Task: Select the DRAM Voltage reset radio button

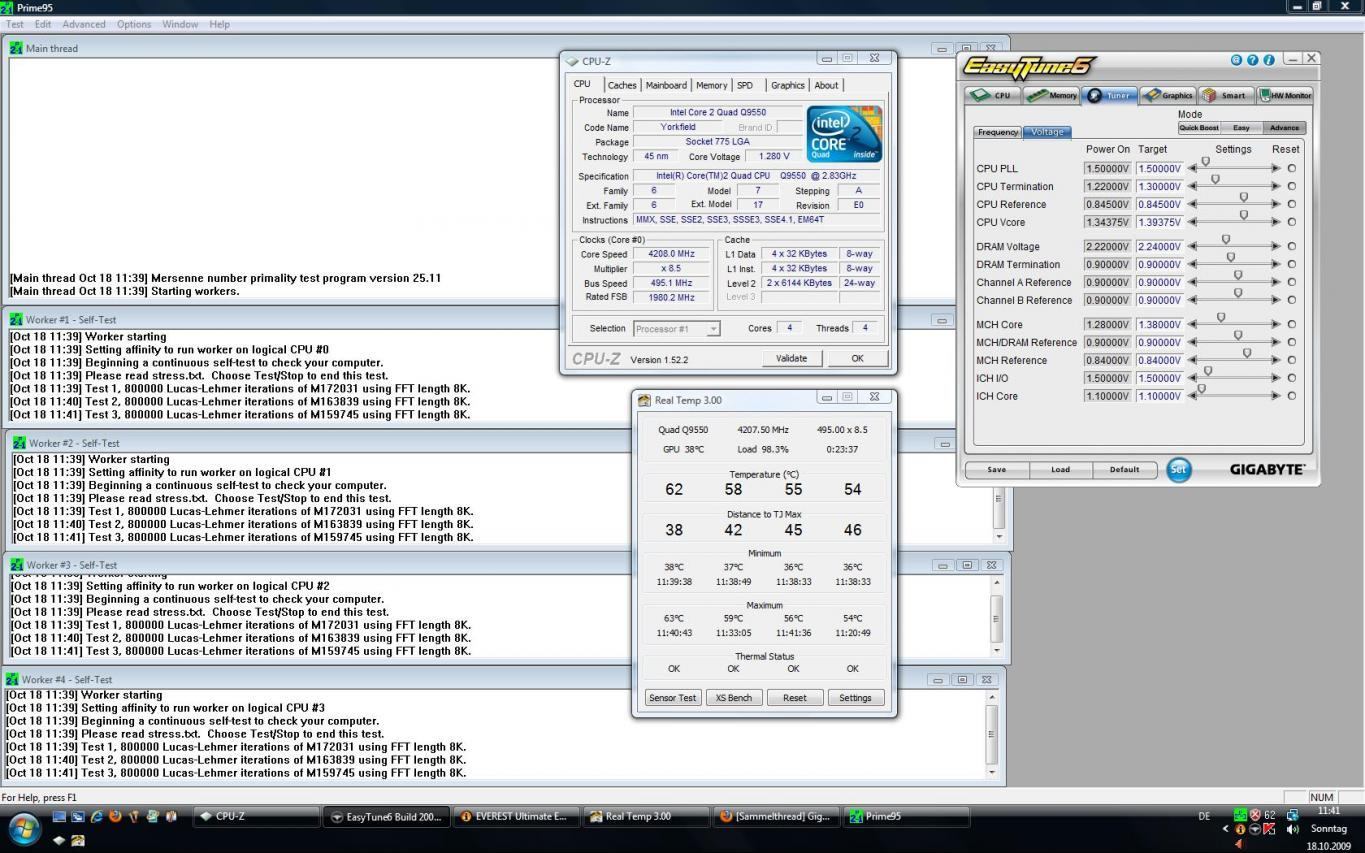Action: pos(1291,247)
